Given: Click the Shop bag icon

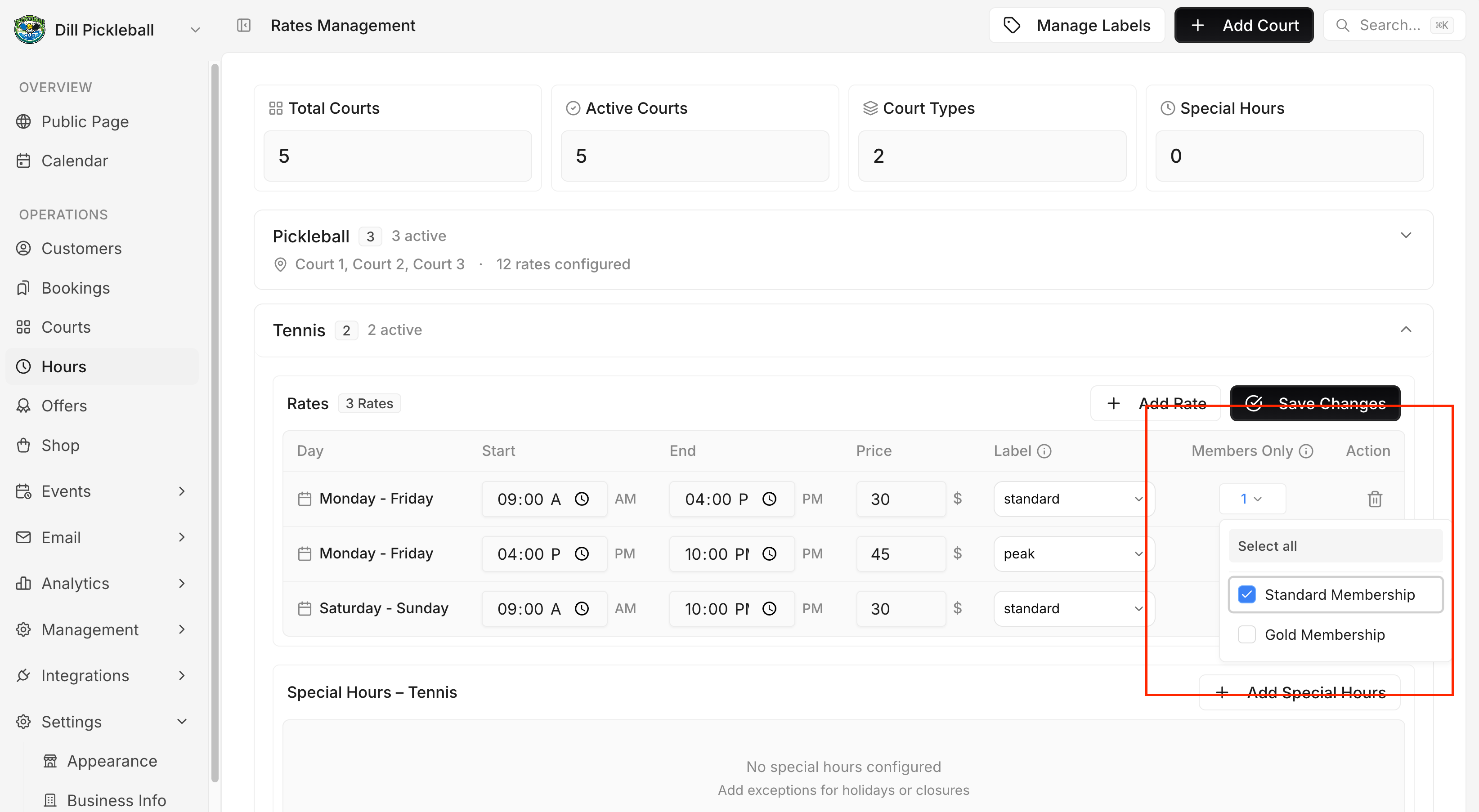Looking at the screenshot, I should [x=23, y=445].
